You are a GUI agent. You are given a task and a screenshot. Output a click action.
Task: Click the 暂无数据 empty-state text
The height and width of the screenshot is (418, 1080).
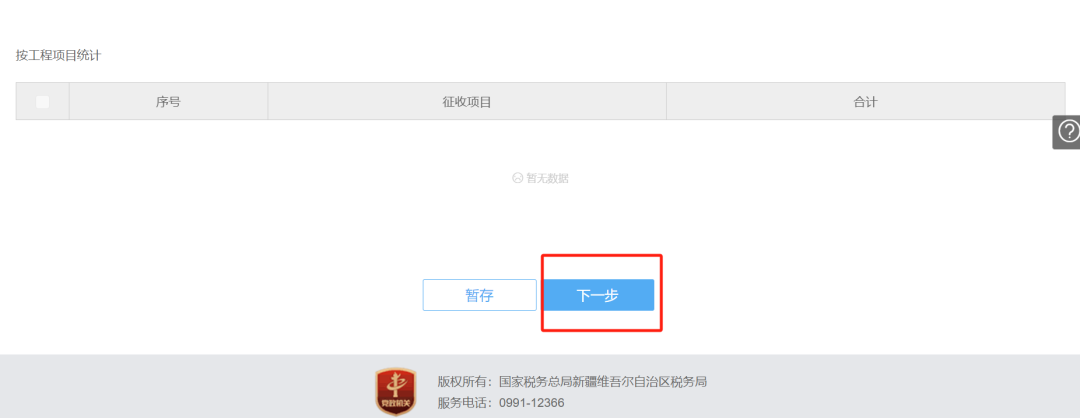point(548,178)
